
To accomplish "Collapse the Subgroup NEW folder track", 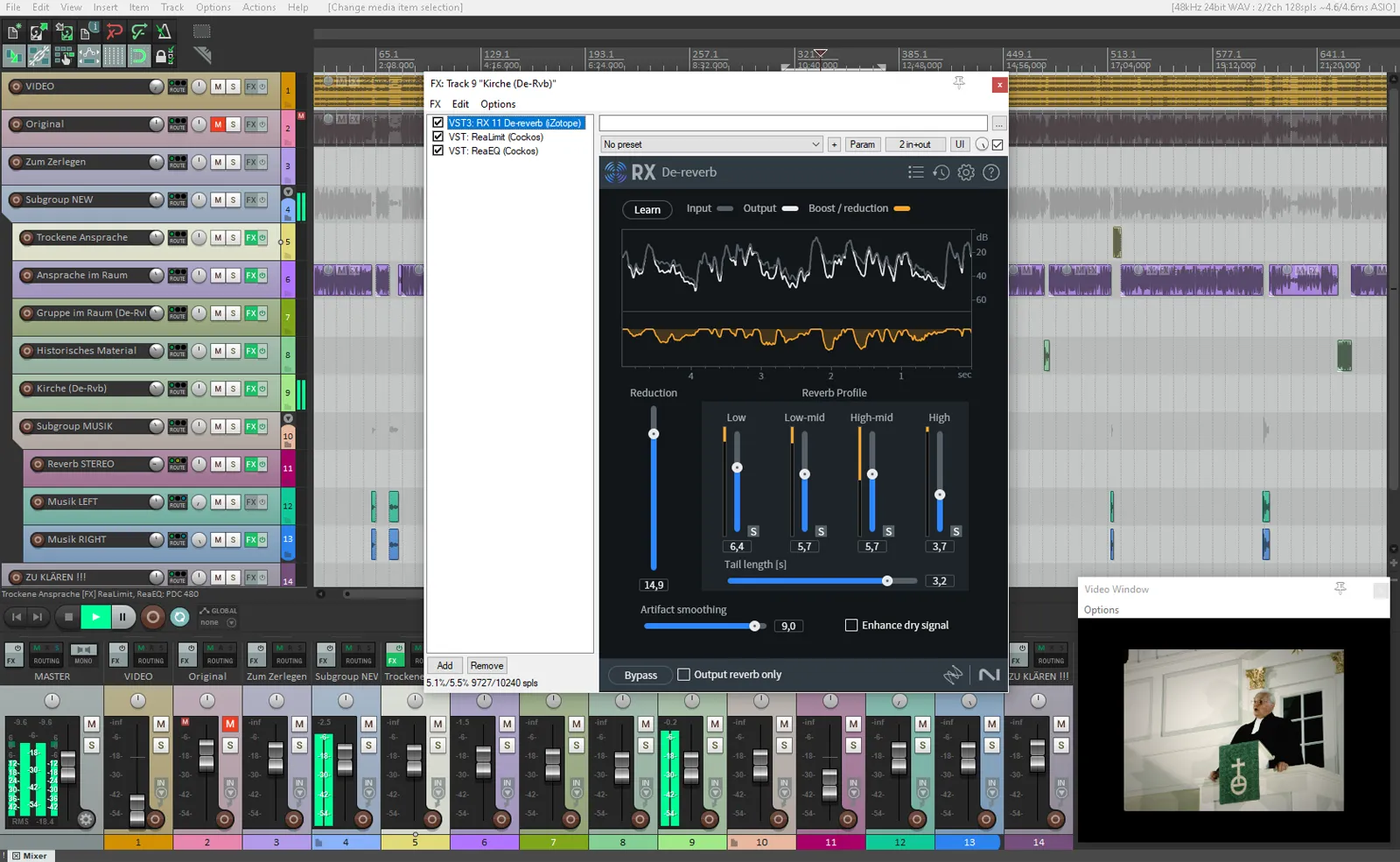I will pyautogui.click(x=288, y=192).
